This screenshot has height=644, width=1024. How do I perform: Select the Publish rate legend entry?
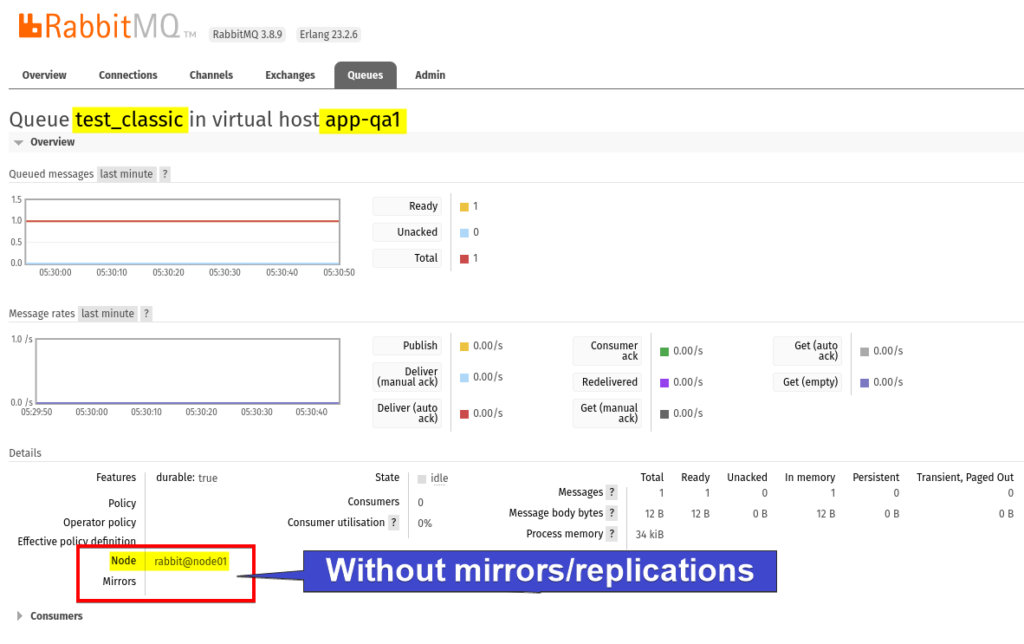click(407, 345)
